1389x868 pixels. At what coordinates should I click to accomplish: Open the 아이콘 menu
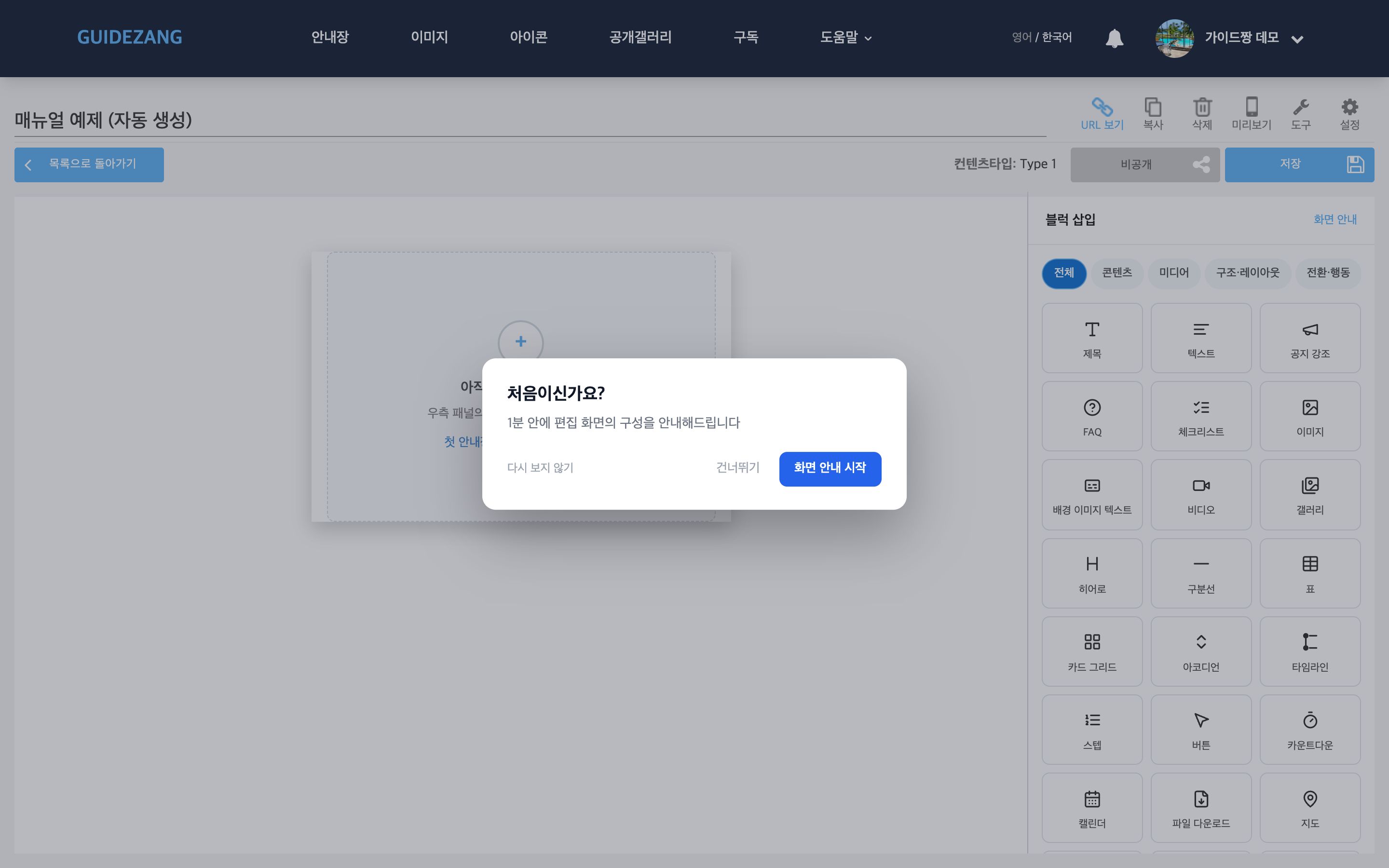coord(529,37)
